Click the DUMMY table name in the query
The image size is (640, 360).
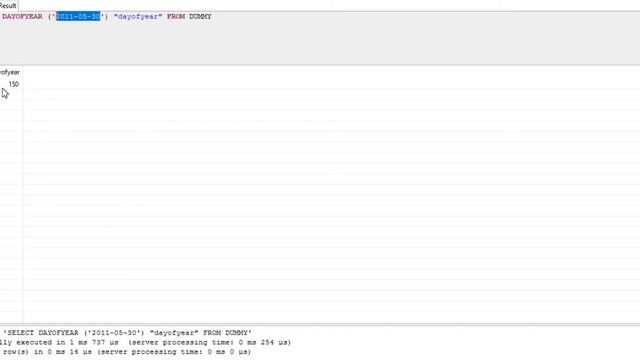click(200, 17)
